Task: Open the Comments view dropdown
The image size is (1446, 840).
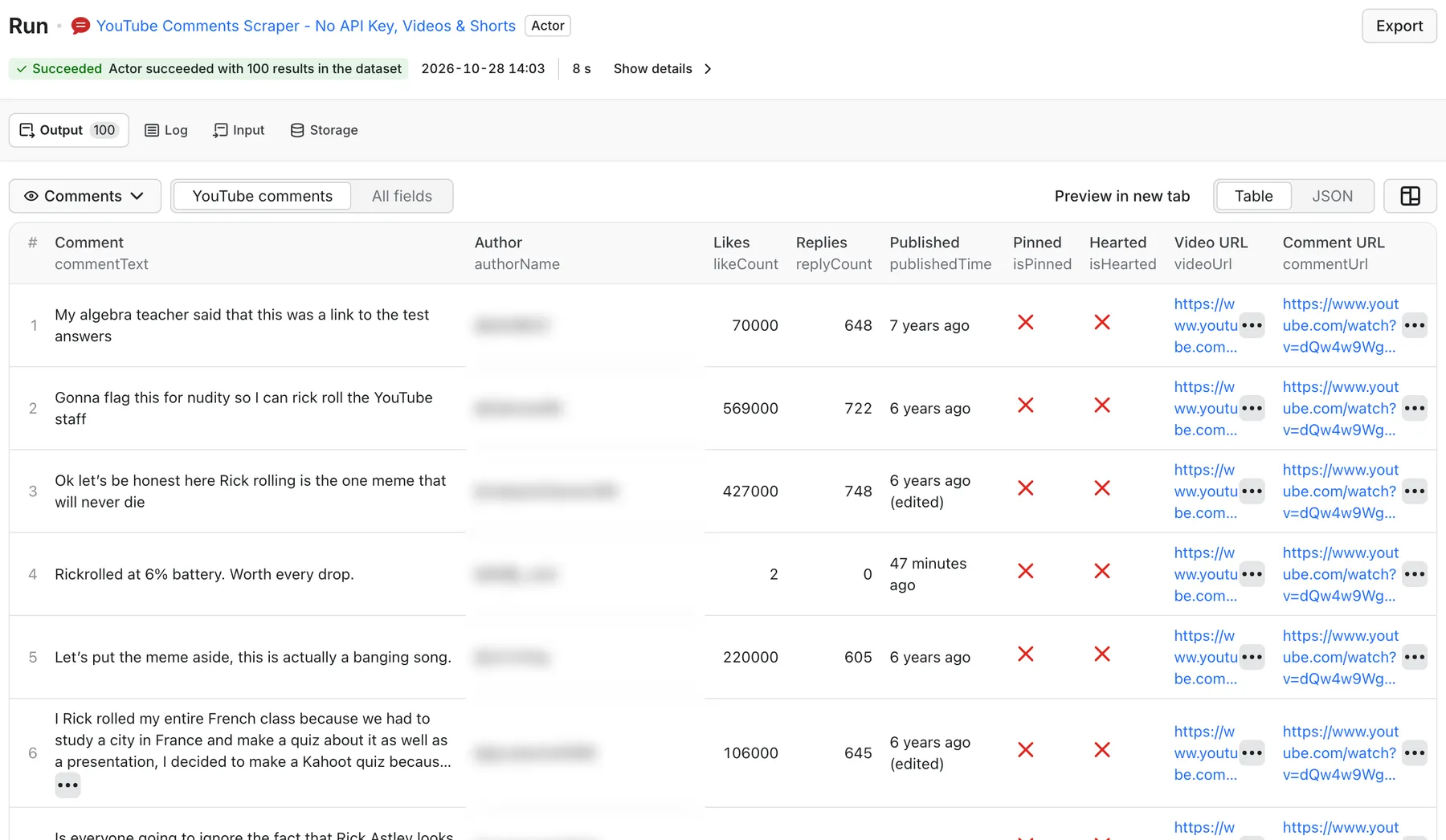Action: (84, 196)
